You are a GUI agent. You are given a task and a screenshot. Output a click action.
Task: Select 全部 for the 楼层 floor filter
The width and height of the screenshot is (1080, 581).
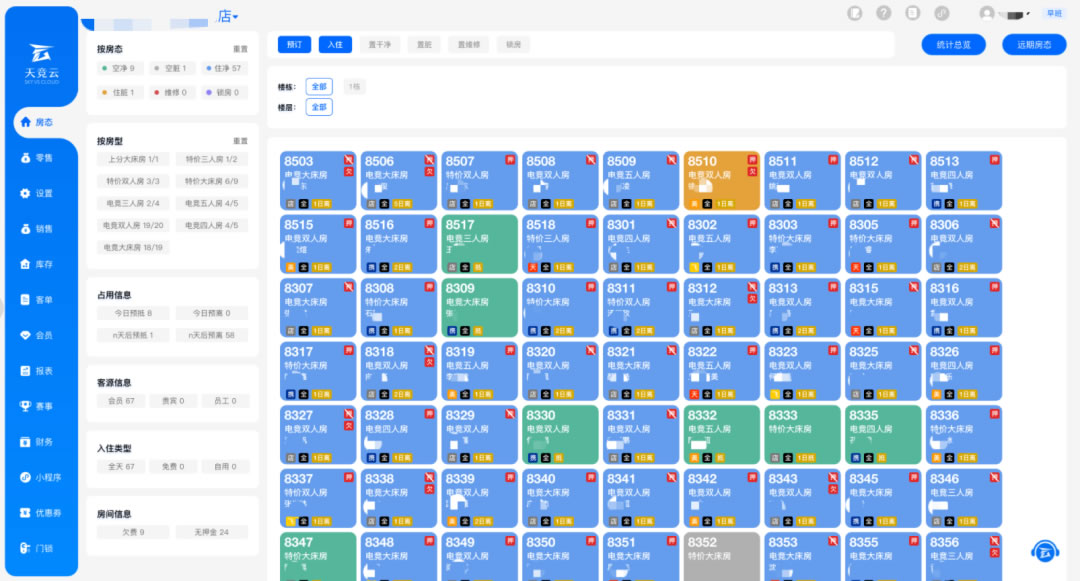[319, 107]
